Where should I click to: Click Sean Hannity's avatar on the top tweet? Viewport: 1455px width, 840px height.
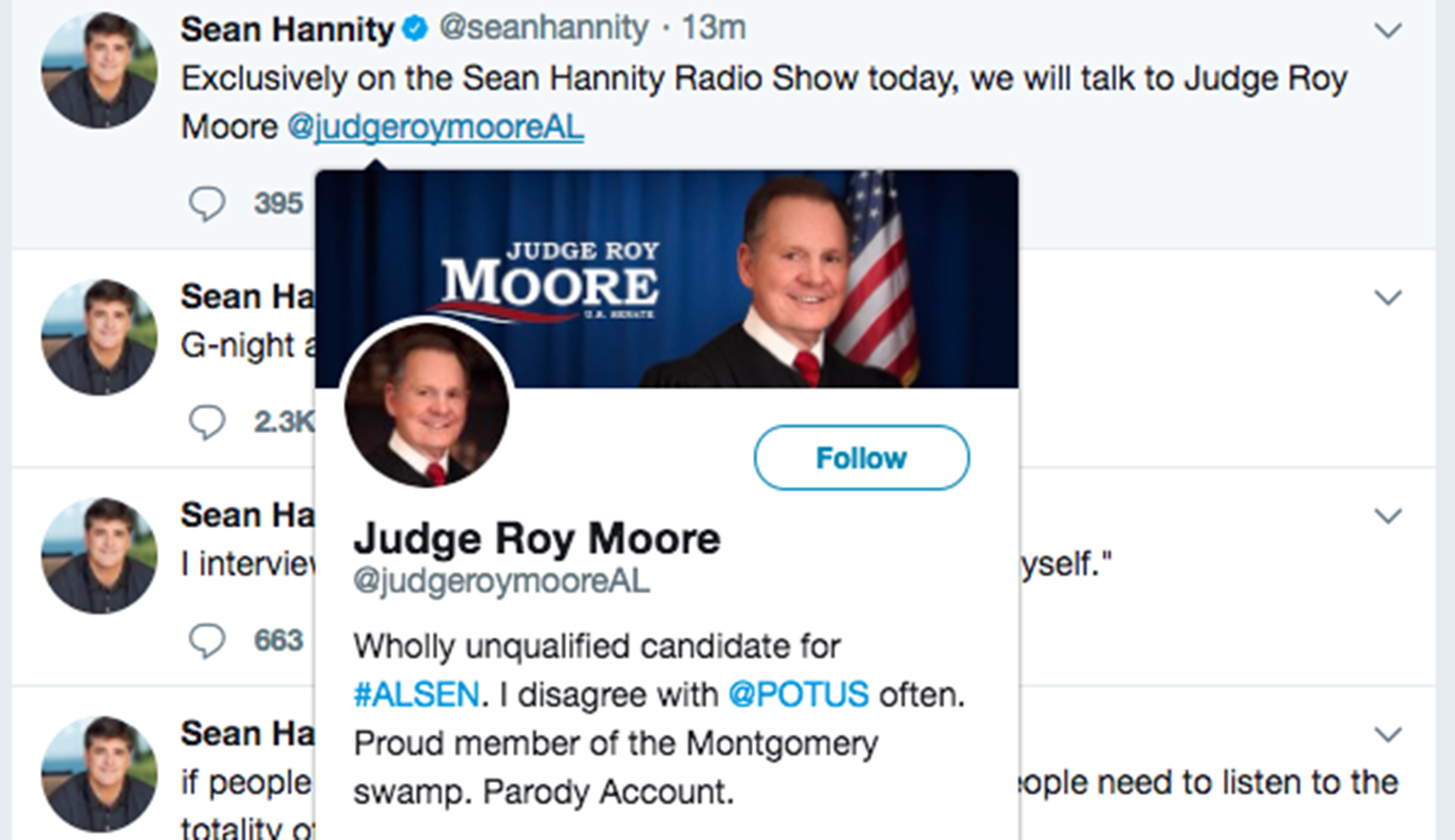pos(99,70)
